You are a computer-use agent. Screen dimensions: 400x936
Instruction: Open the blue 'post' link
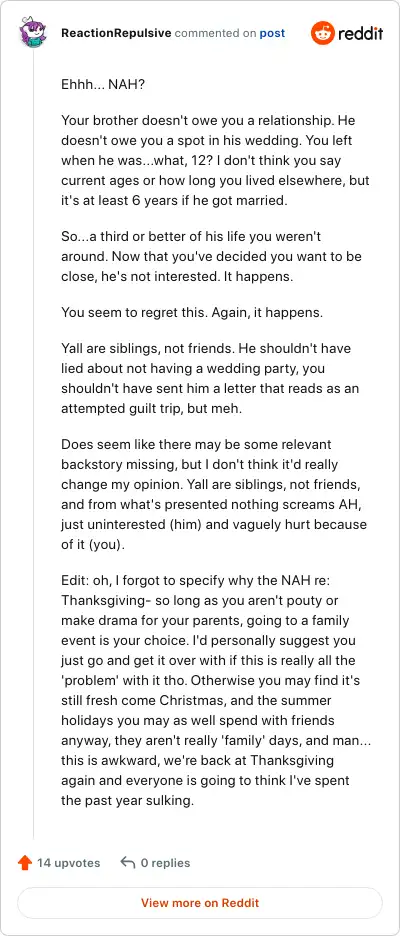[272, 33]
